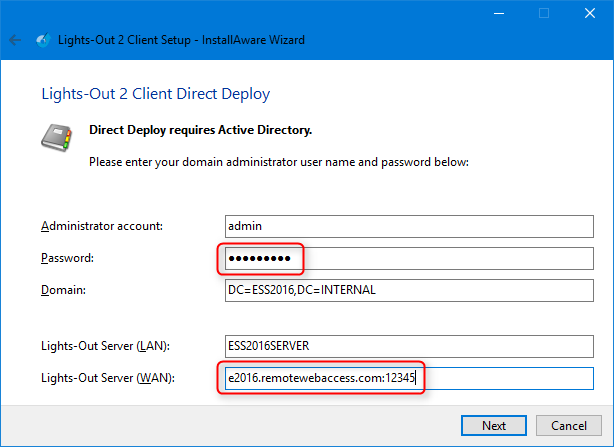
Task: Proceed with the Next button
Action: coord(494,425)
